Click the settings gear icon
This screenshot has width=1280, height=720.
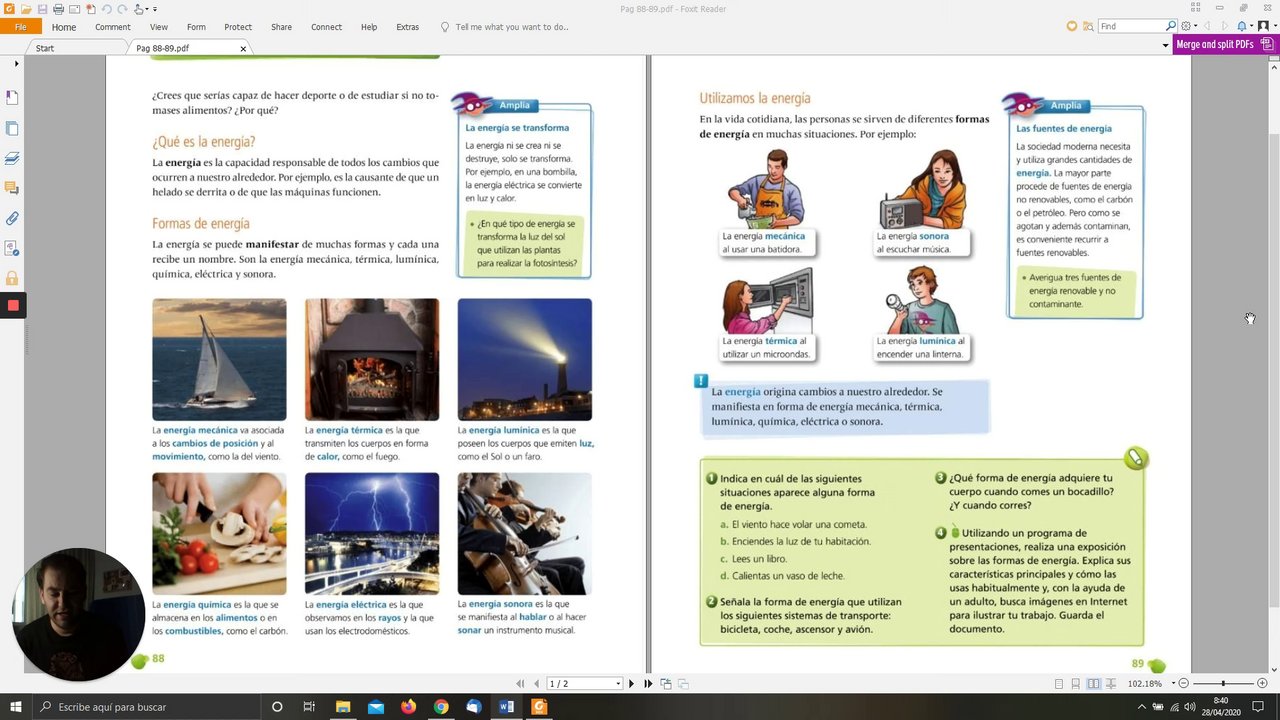point(1186,26)
